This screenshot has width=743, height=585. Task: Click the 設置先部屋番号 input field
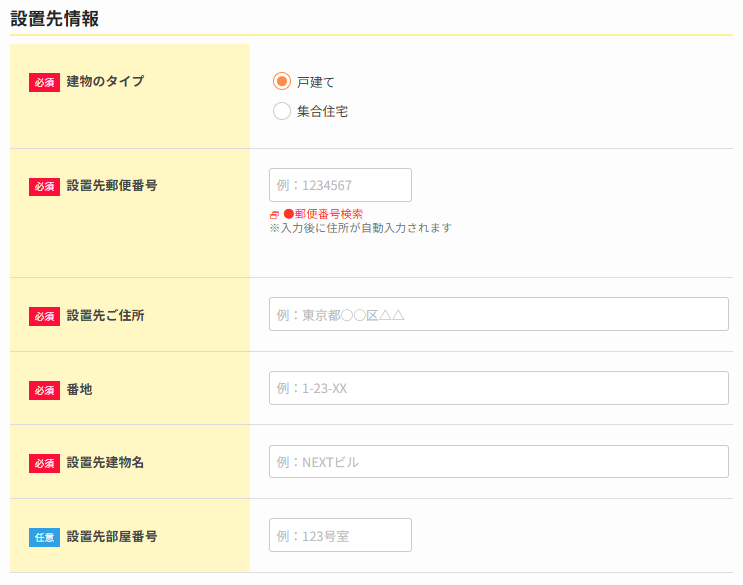click(340, 535)
